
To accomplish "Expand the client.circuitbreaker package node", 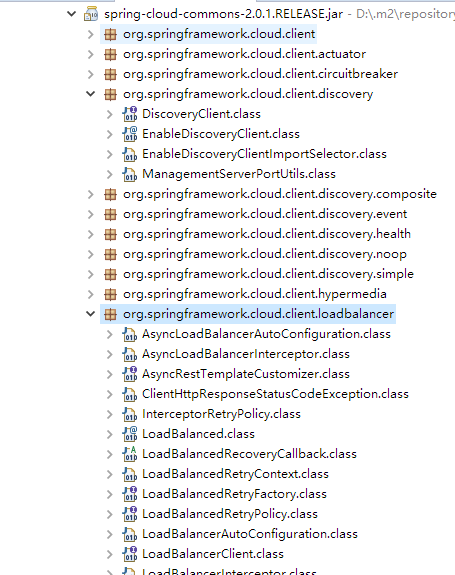I will [91, 74].
